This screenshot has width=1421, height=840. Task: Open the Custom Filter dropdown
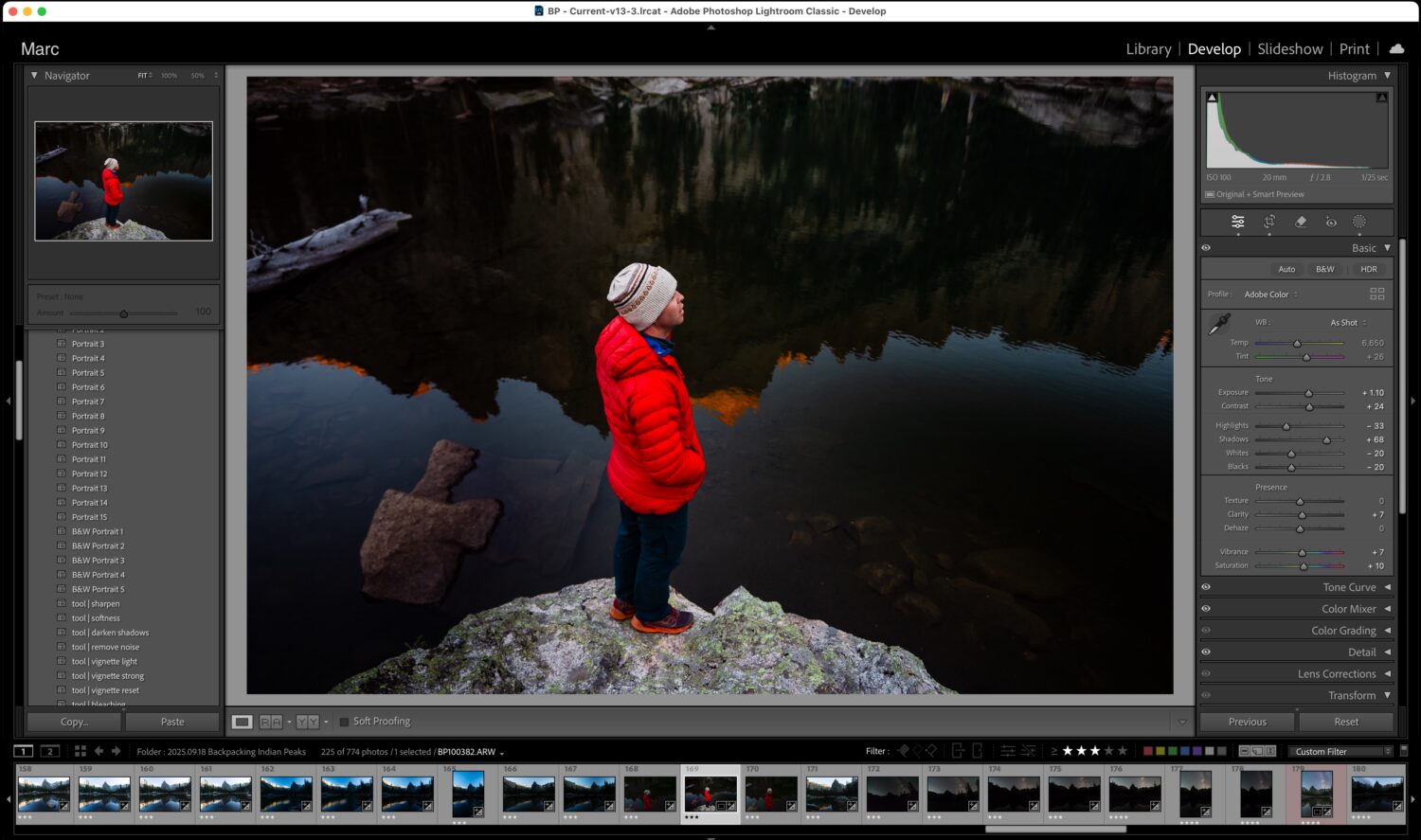pyautogui.click(x=1340, y=751)
